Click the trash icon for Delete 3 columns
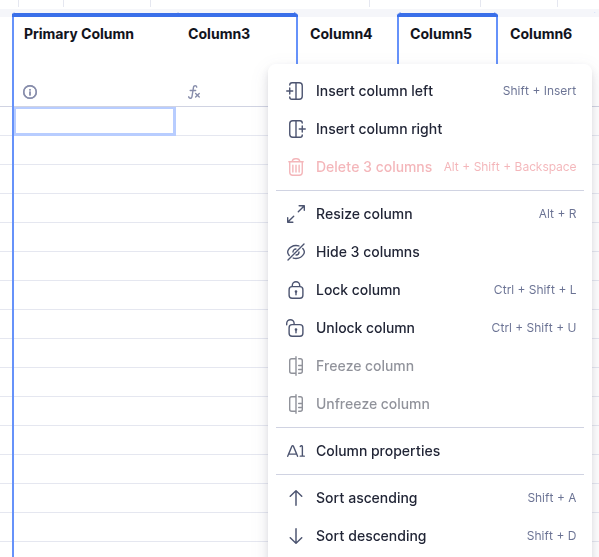The image size is (599, 557). (x=296, y=167)
